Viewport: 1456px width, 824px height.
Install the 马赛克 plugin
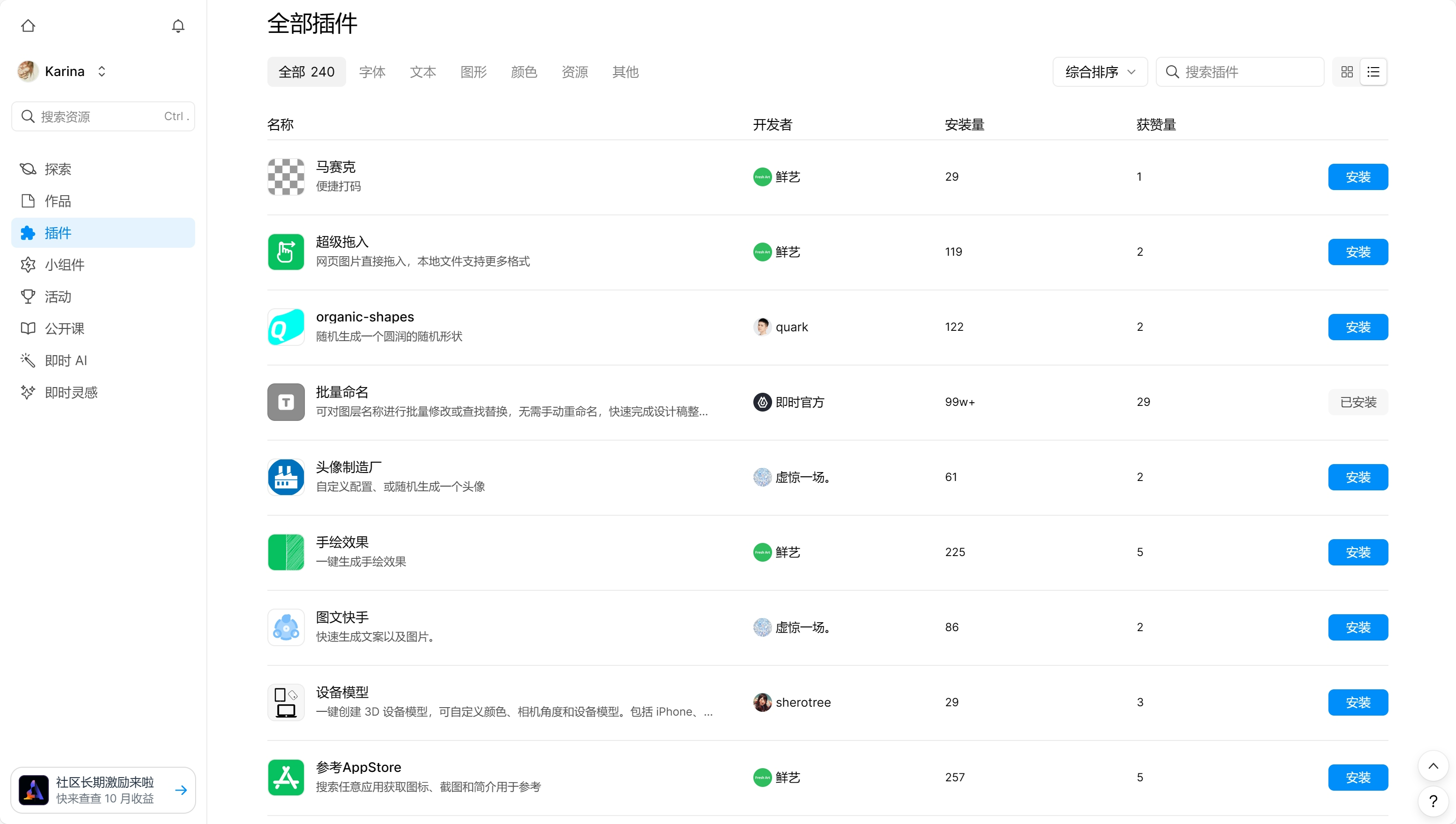click(1357, 177)
